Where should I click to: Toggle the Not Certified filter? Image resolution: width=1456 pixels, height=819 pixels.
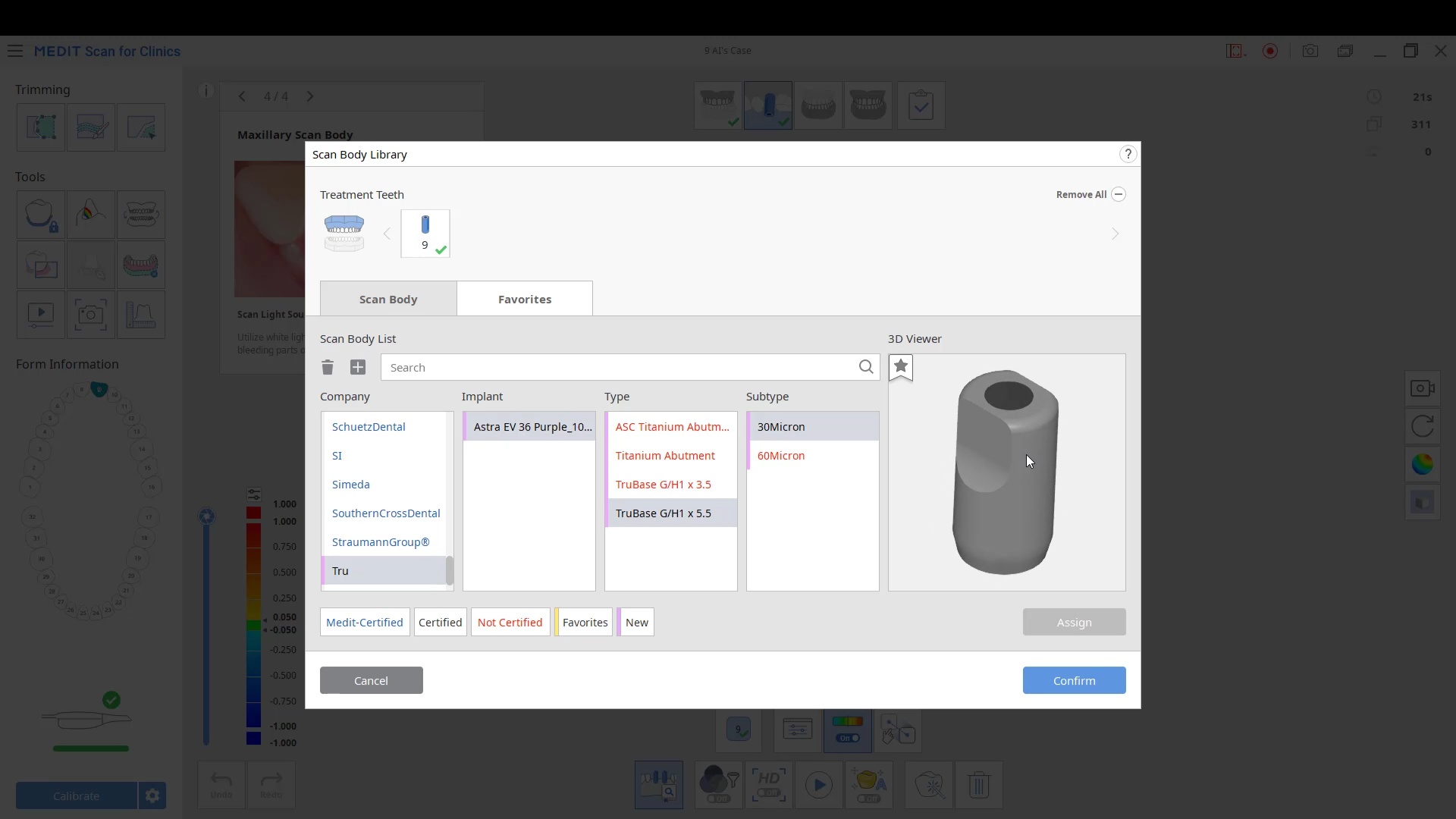point(510,623)
